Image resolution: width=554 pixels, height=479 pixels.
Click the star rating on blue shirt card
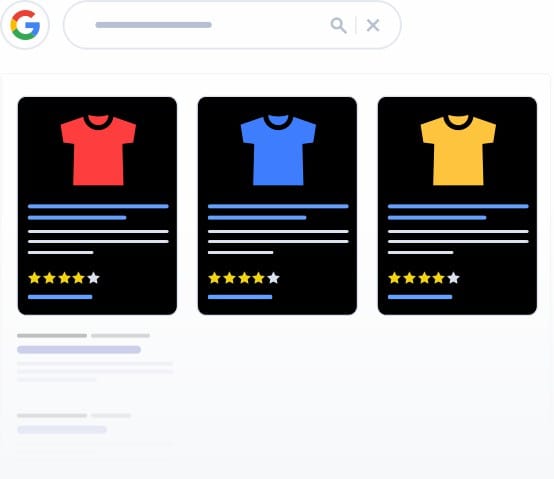point(244,278)
